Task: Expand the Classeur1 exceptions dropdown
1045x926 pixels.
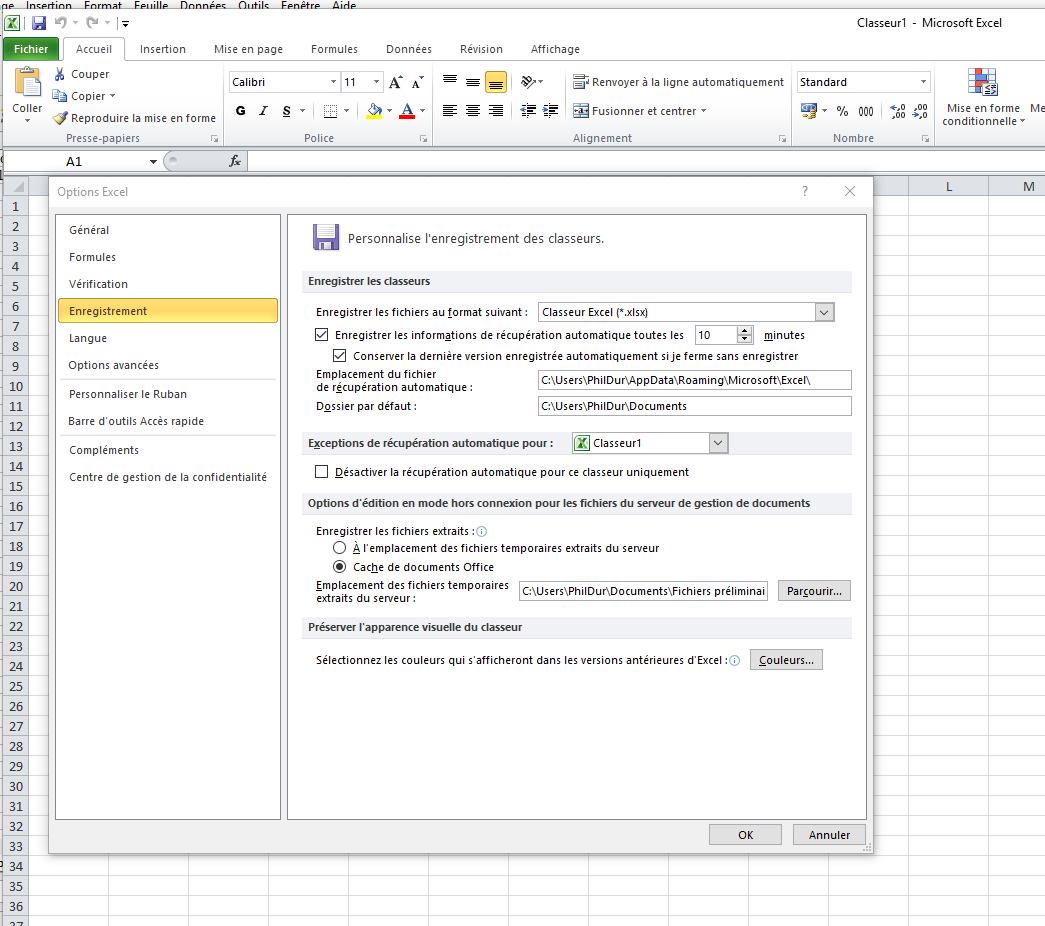Action: [718, 443]
